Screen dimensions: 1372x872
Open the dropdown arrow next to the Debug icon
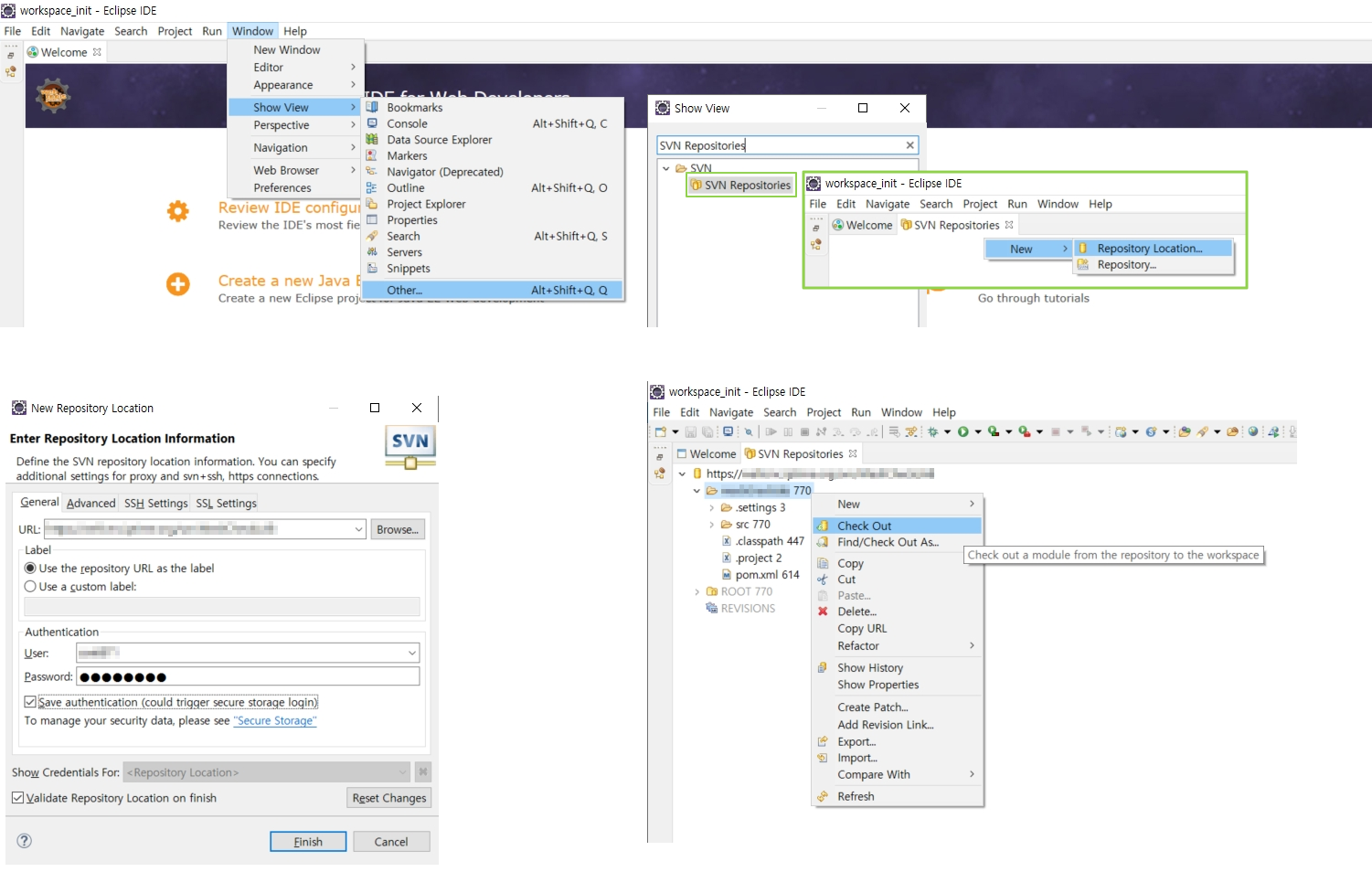point(947,431)
